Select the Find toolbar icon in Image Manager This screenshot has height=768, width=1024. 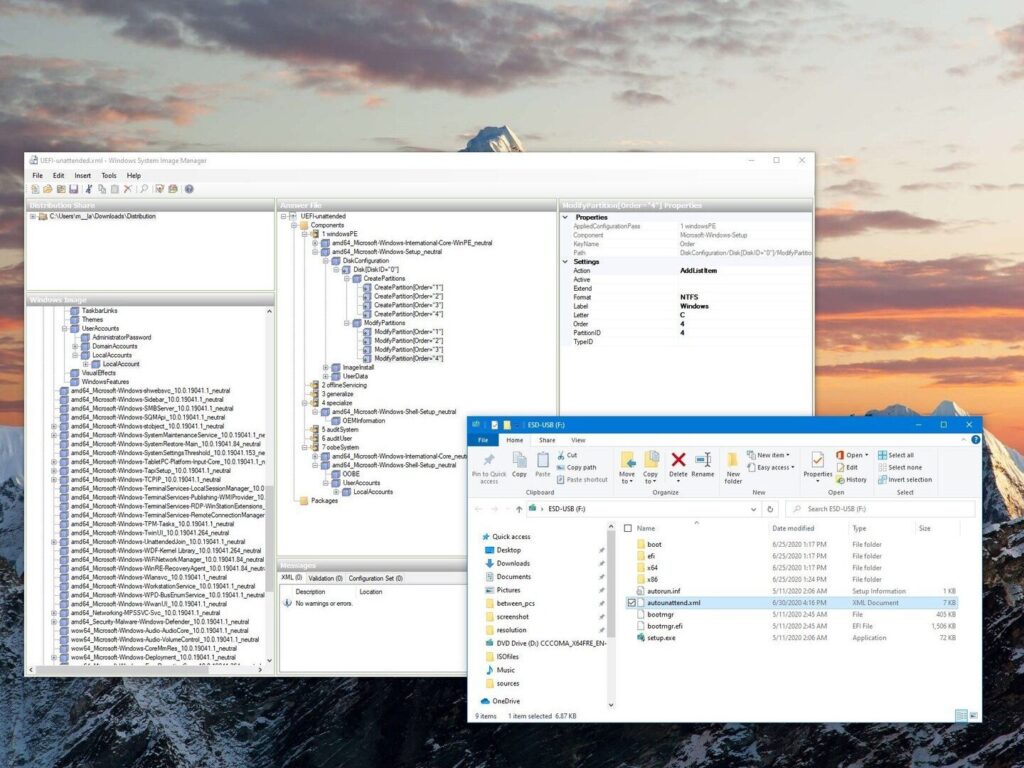click(143, 189)
